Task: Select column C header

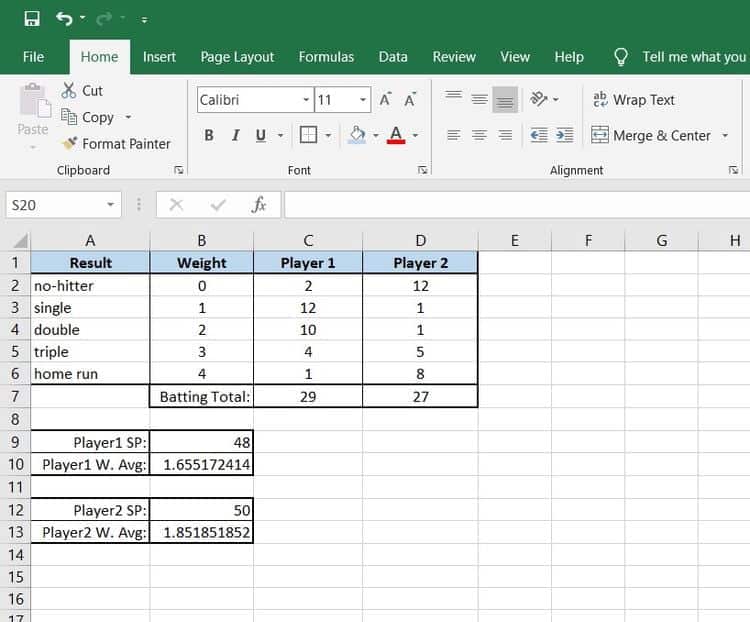Action: coord(308,241)
